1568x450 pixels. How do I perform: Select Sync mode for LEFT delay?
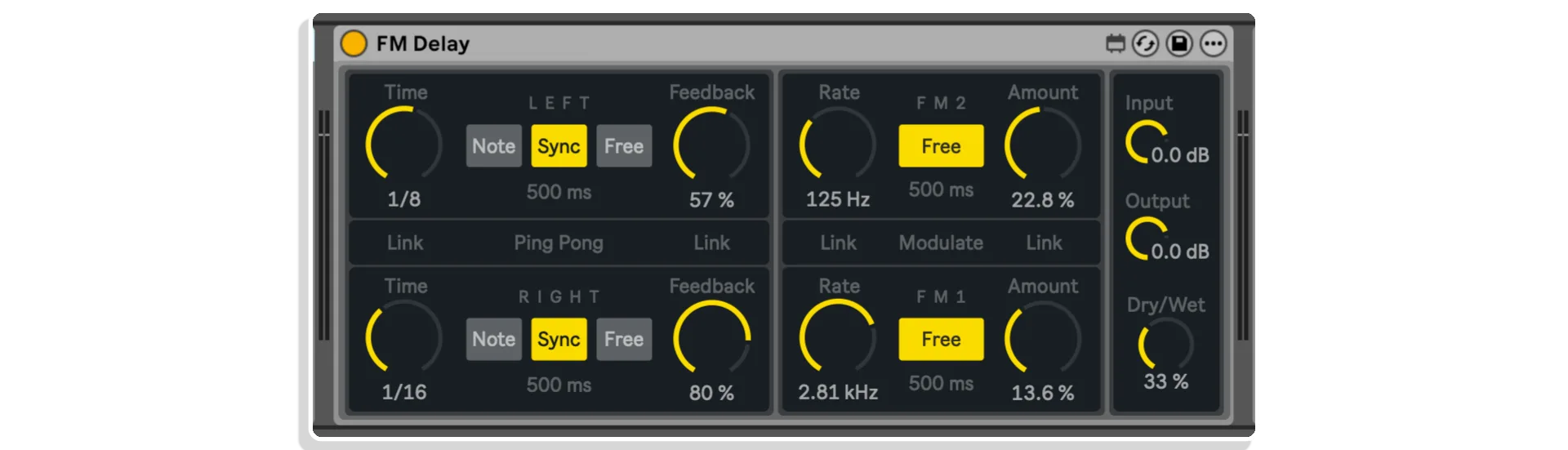click(559, 146)
